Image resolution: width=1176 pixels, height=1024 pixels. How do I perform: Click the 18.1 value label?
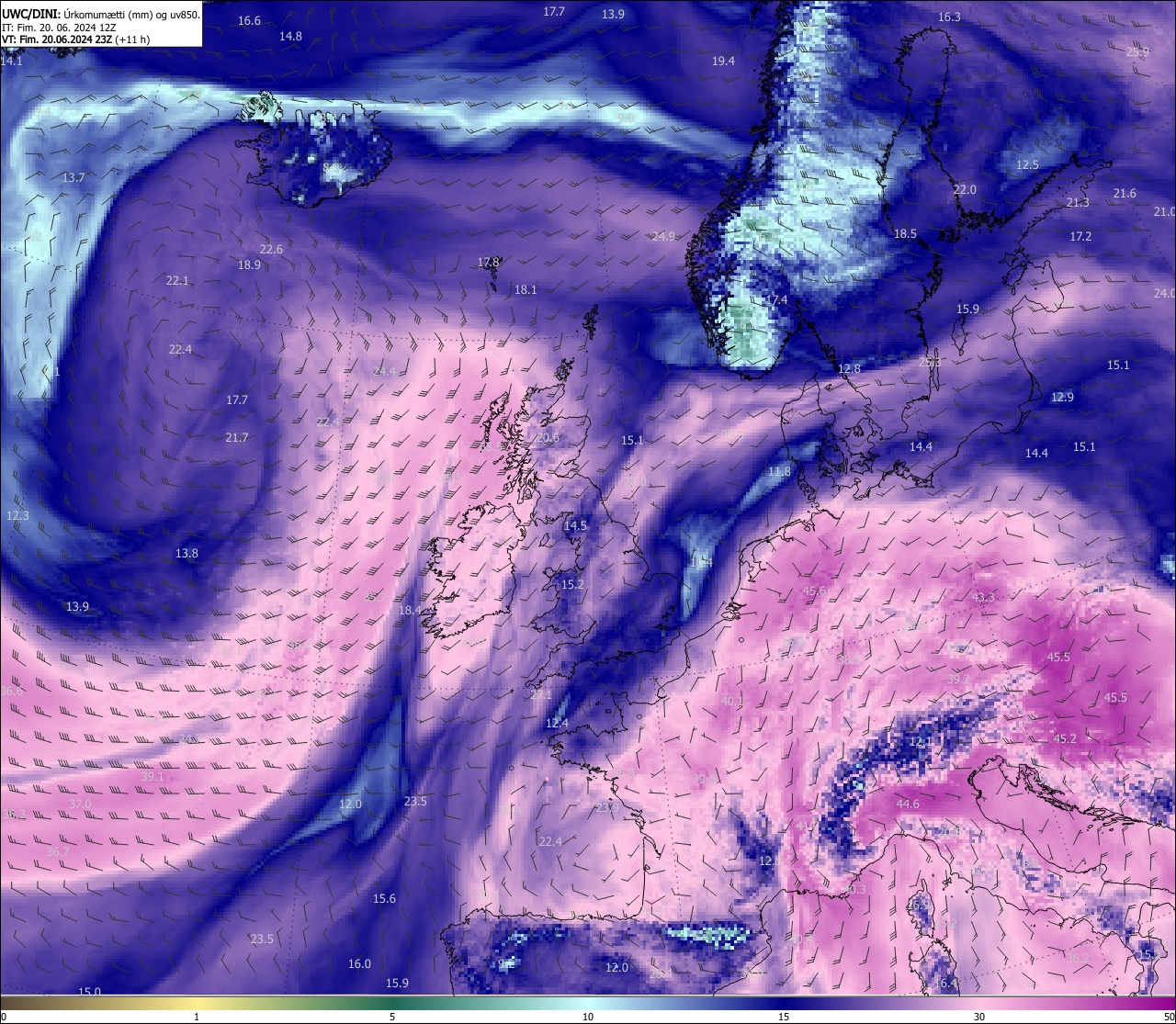click(x=526, y=289)
